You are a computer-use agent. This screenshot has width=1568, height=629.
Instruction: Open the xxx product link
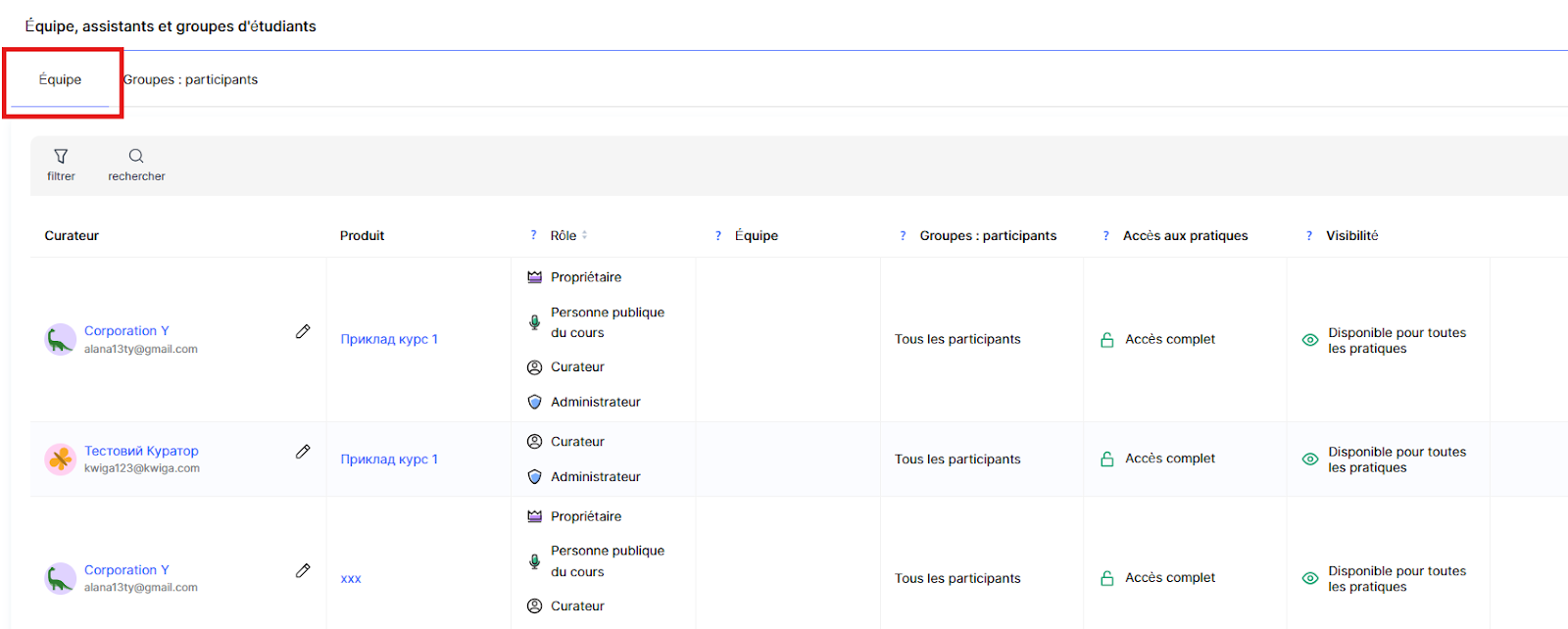(x=351, y=578)
